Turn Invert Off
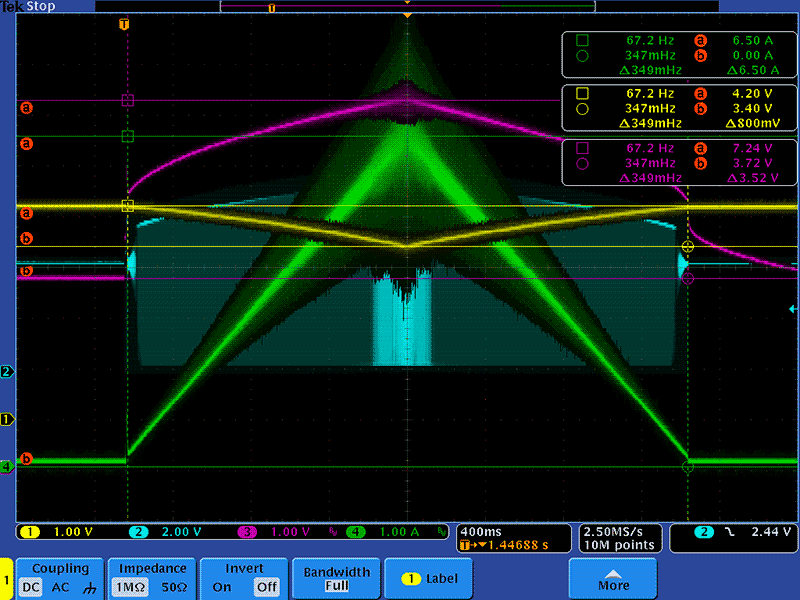 [x=267, y=587]
